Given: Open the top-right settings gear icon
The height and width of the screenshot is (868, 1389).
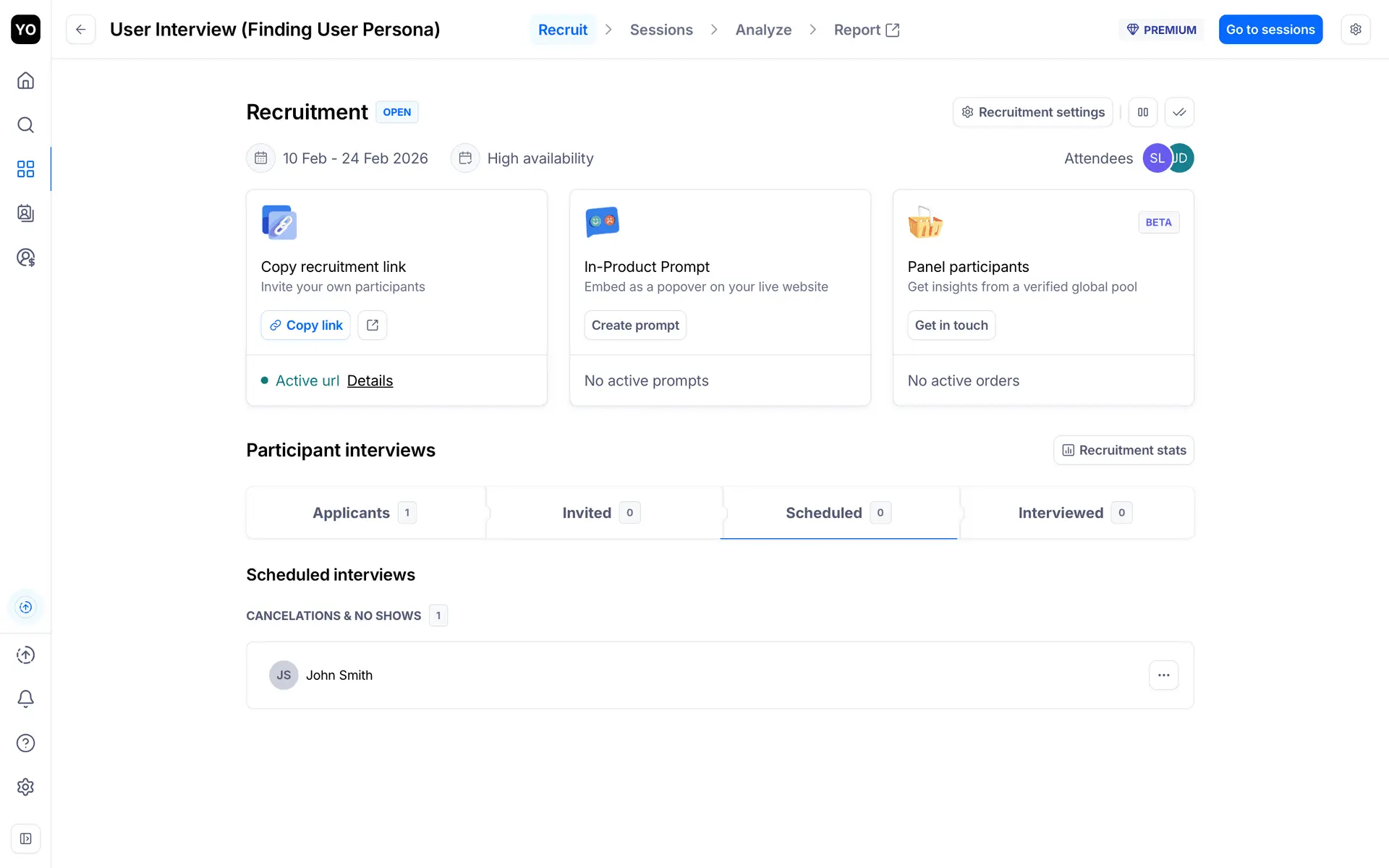Looking at the screenshot, I should click(1356, 30).
